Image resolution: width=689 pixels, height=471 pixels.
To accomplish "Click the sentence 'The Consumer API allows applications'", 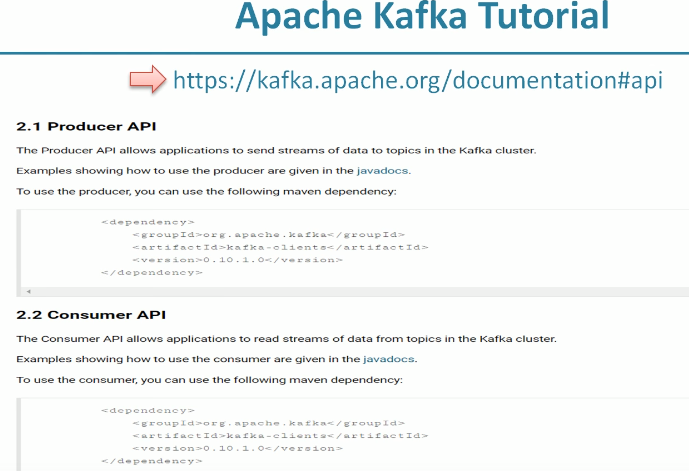I will [x=286, y=339].
